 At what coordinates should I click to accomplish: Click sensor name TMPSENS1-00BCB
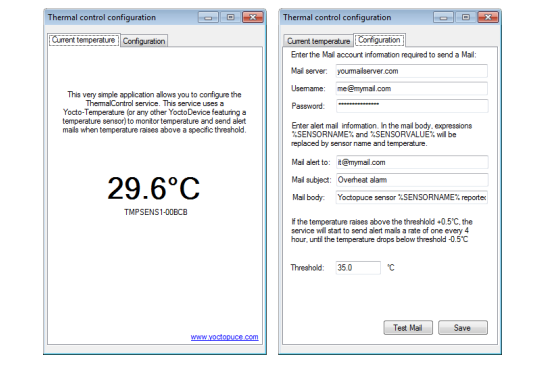[x=156, y=212]
